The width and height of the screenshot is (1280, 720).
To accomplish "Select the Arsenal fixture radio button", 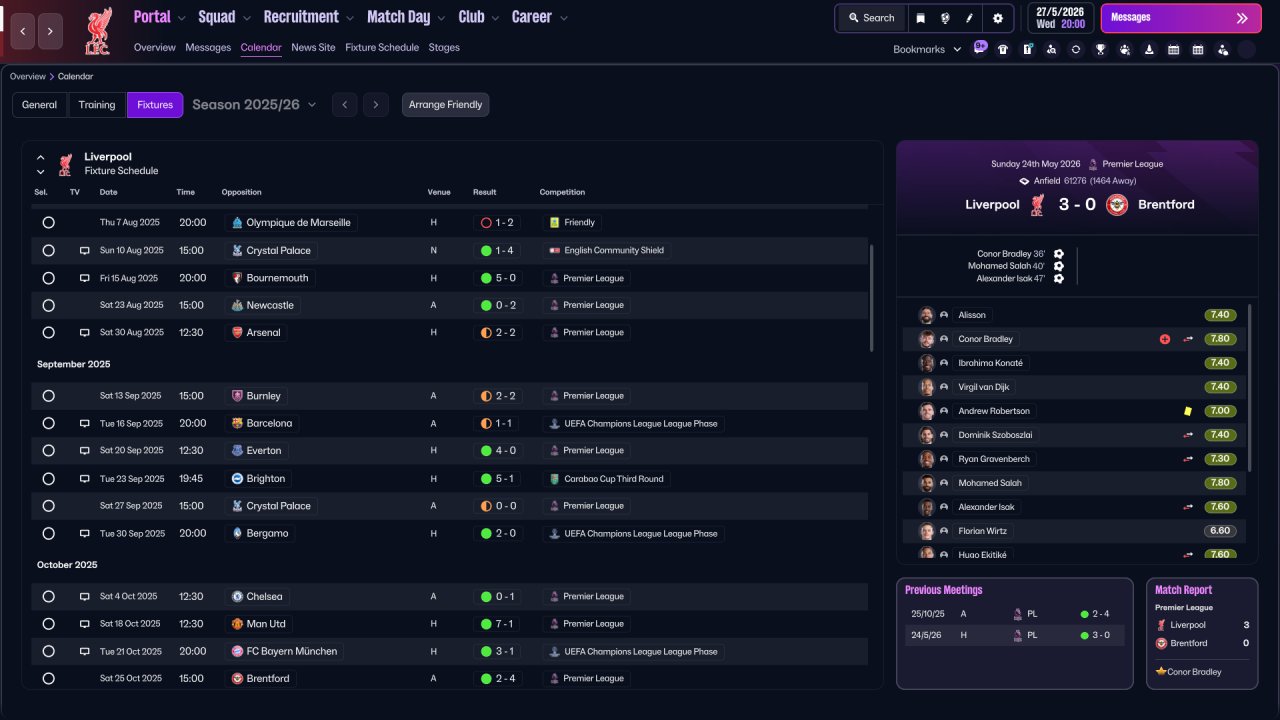I will (48, 332).
